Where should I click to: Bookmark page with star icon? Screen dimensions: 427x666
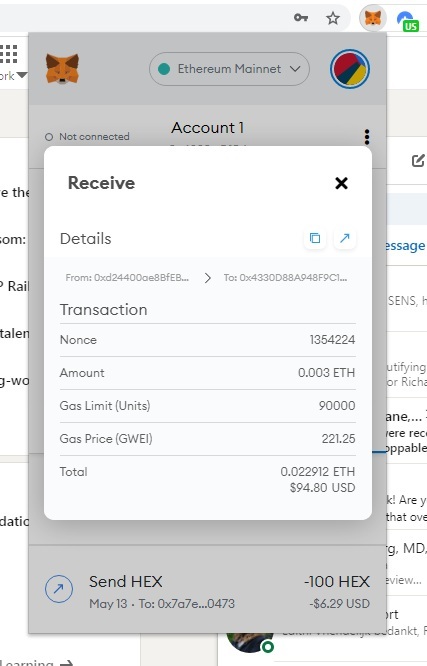(x=333, y=18)
